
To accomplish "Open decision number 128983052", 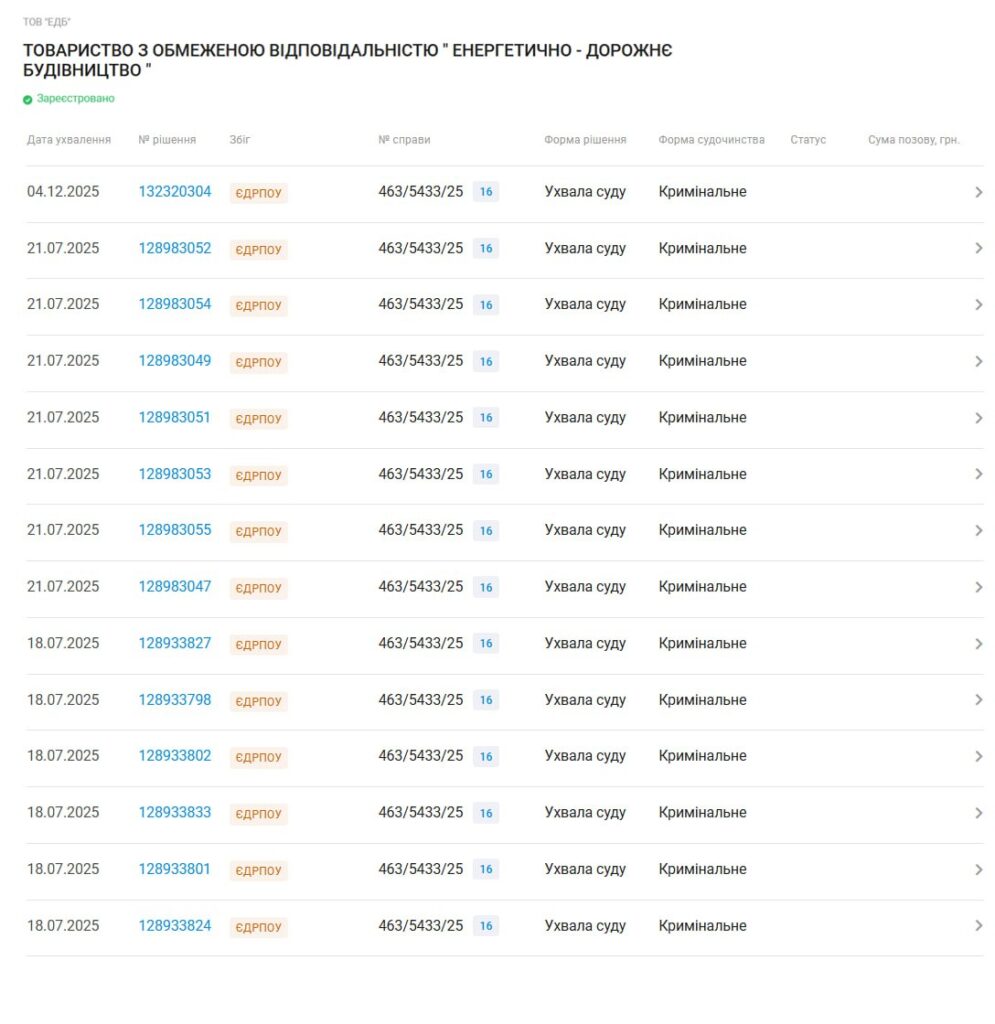I will [x=174, y=248].
